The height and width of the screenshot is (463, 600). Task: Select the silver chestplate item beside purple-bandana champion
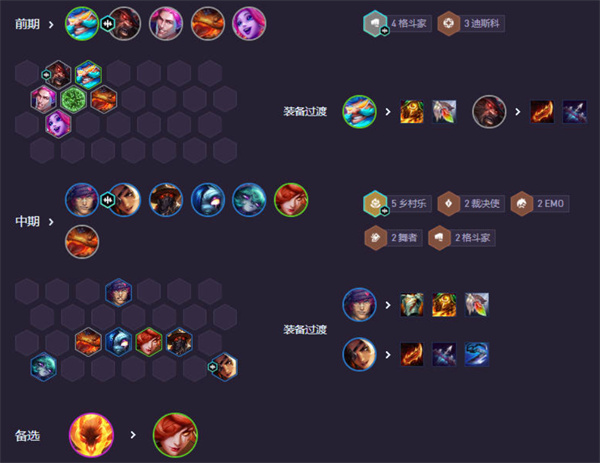[x=412, y=305]
